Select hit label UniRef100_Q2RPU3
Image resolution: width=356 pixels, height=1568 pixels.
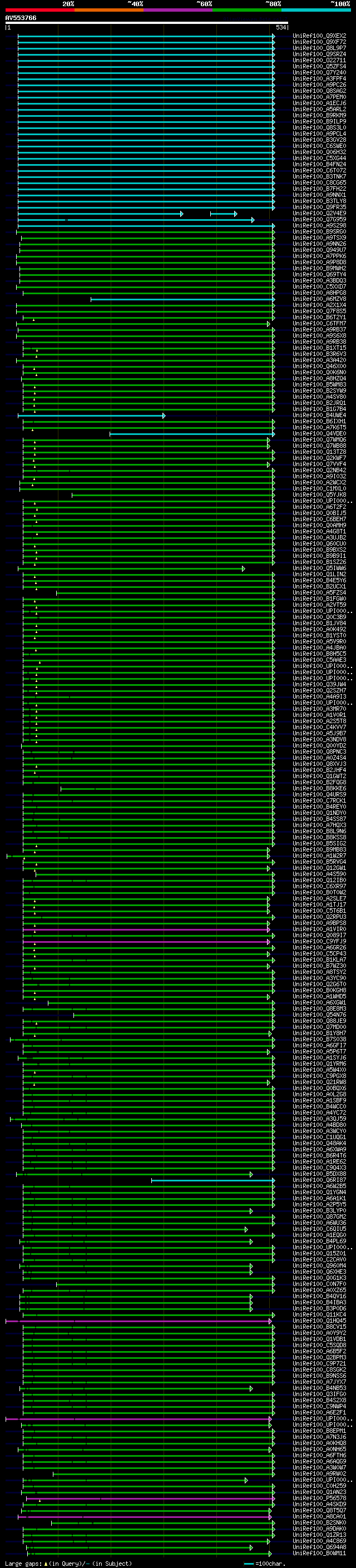click(319, 917)
